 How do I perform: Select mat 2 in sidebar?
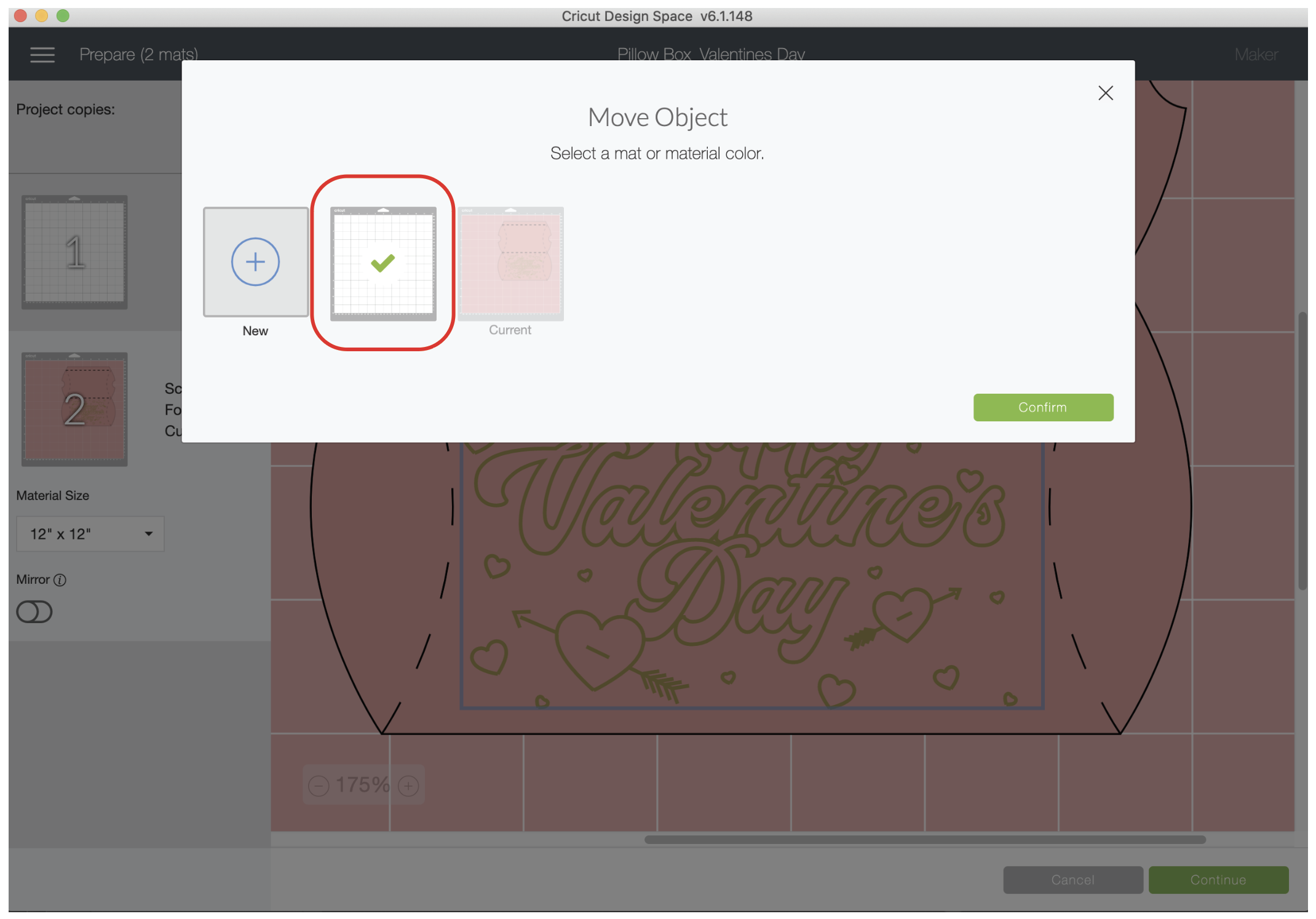pos(74,409)
